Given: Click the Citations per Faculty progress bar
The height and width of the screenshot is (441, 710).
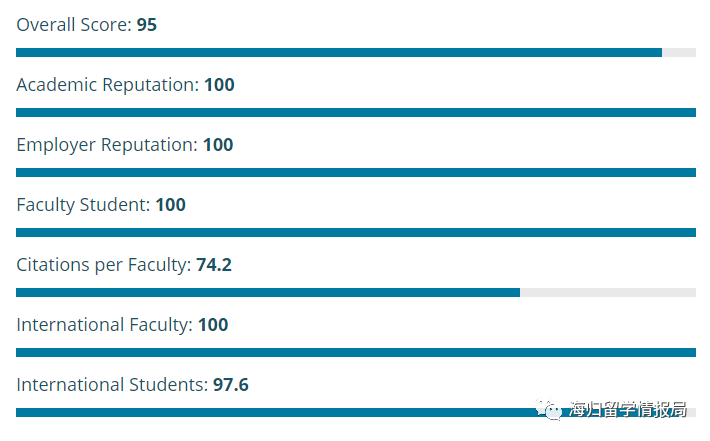Looking at the screenshot, I should (x=356, y=292).
